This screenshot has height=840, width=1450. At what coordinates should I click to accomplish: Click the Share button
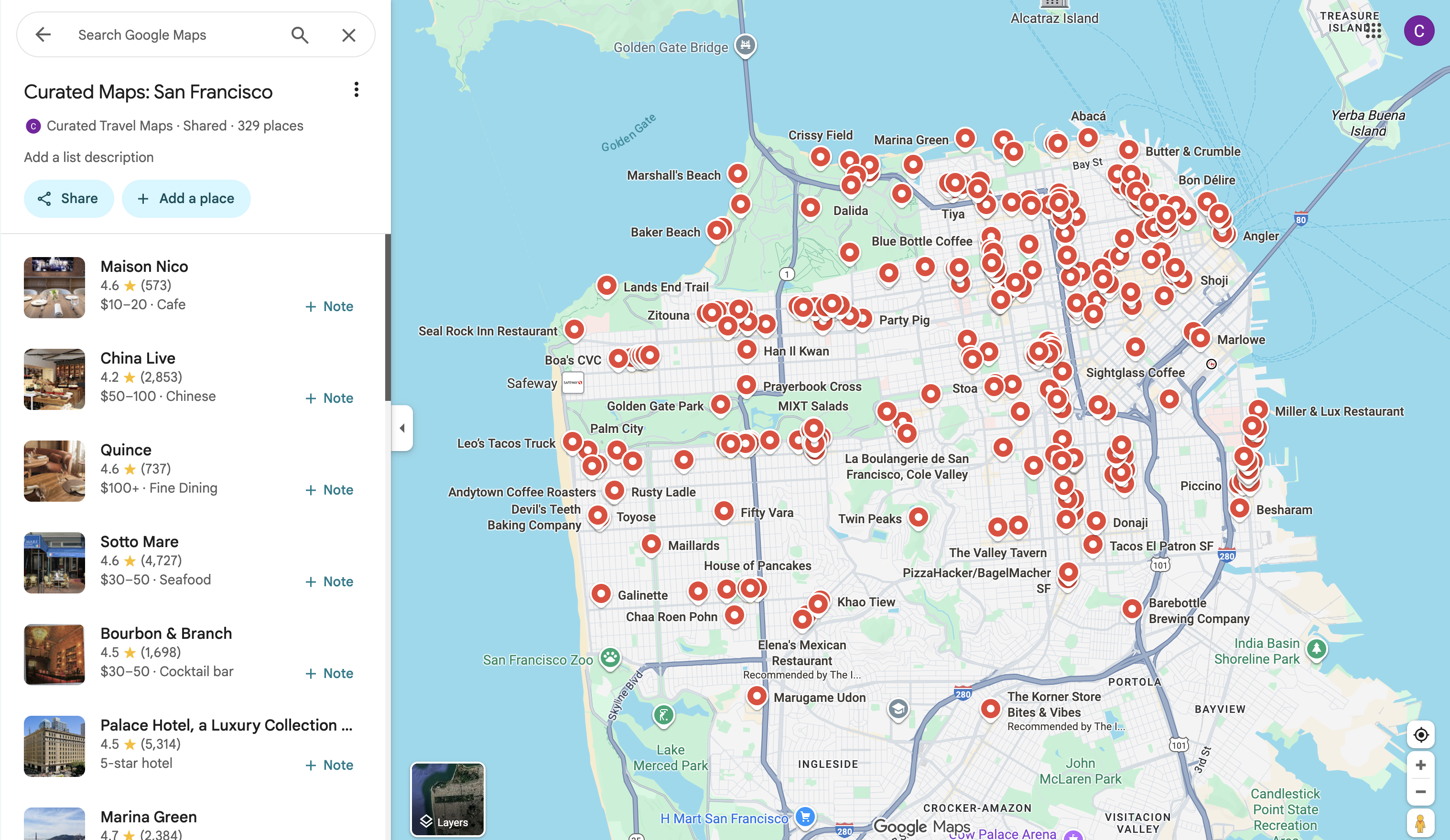click(68, 198)
